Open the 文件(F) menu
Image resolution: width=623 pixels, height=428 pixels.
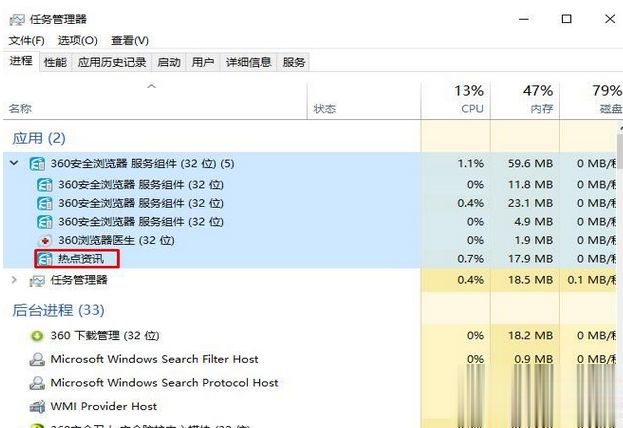click(x=27, y=40)
